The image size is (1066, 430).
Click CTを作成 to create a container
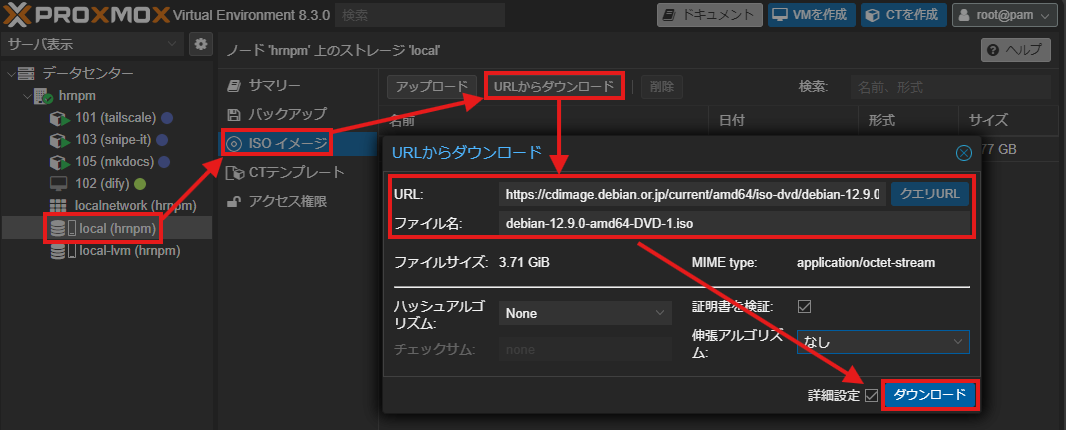point(904,14)
